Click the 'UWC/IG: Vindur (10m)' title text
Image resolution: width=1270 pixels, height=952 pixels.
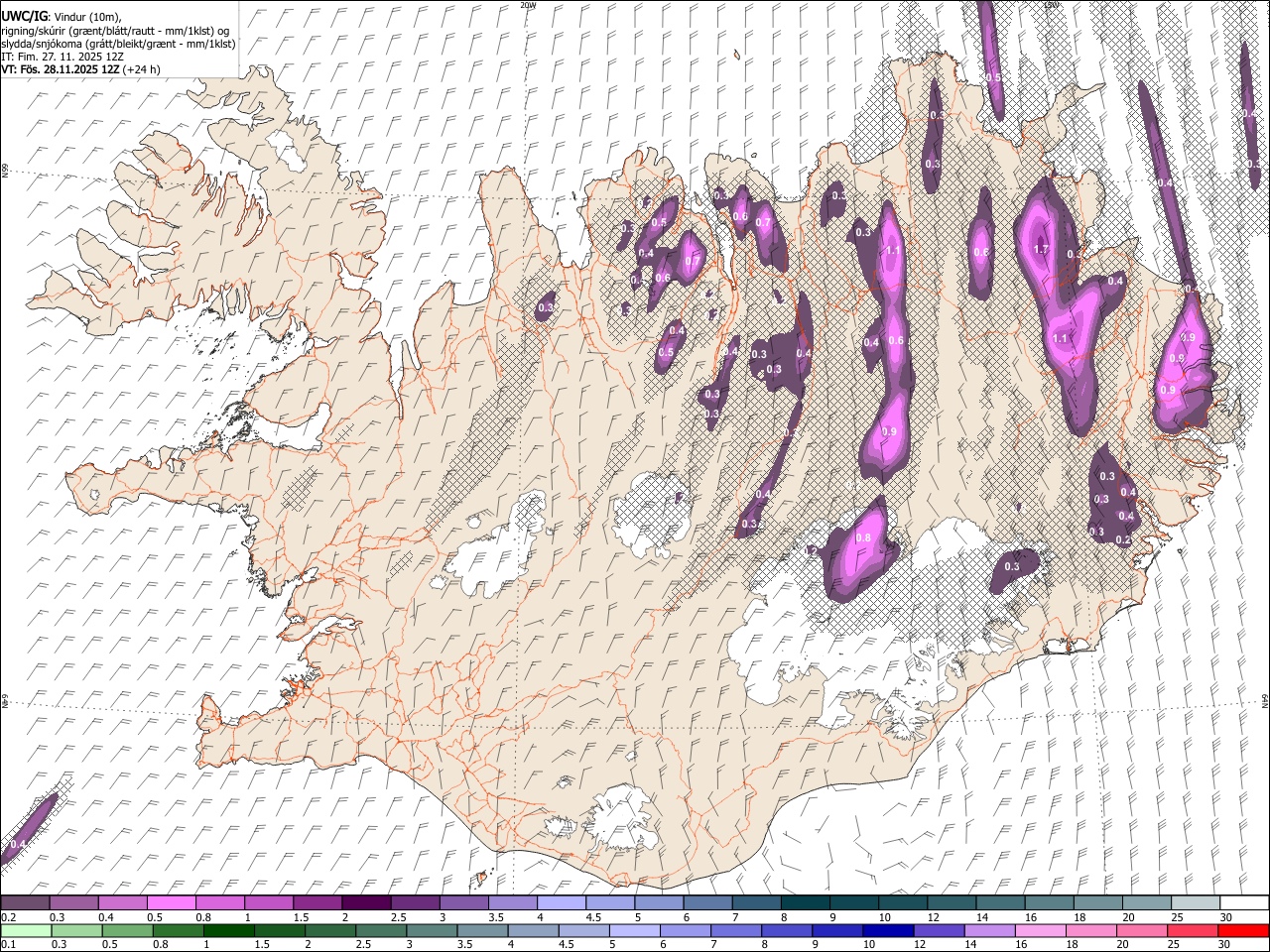62,16
